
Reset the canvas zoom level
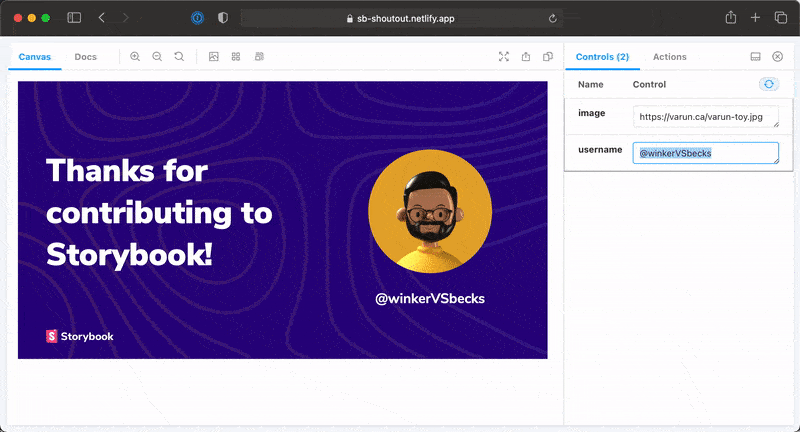tap(179, 57)
